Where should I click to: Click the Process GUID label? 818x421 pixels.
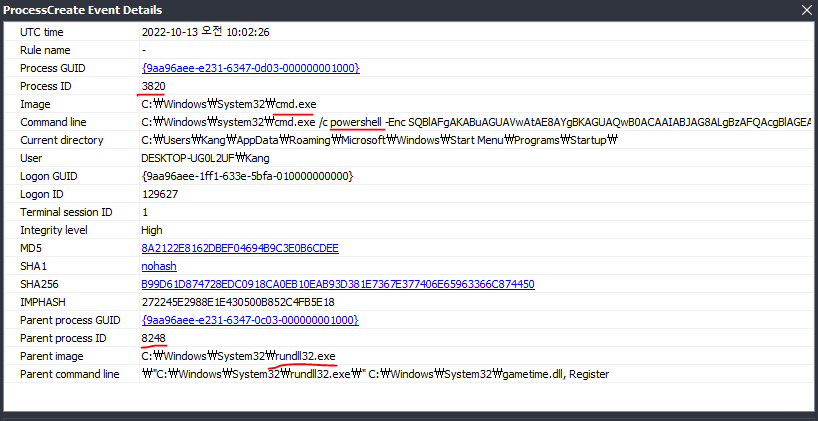tap(53, 68)
